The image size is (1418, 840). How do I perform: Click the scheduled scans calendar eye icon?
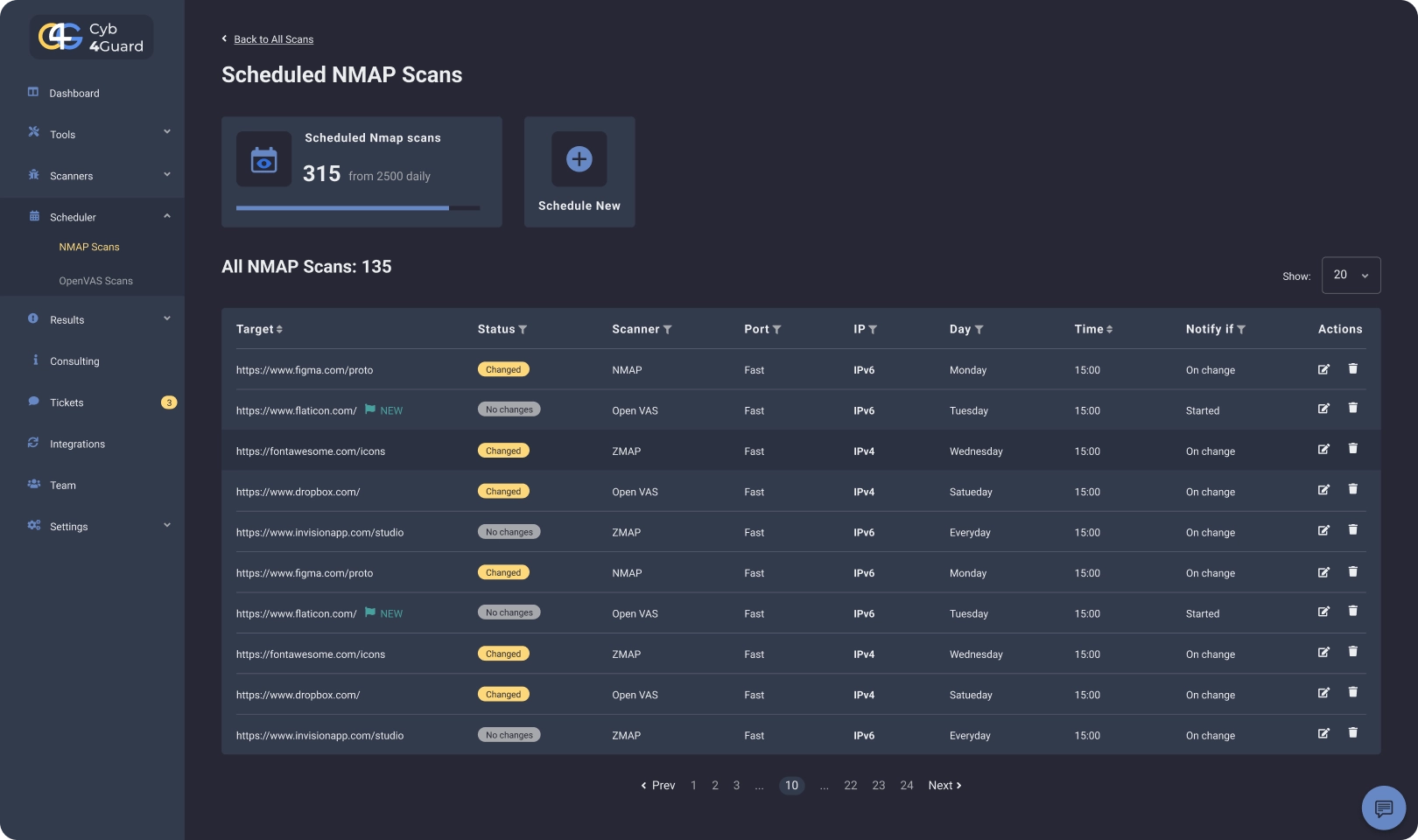[x=263, y=159]
